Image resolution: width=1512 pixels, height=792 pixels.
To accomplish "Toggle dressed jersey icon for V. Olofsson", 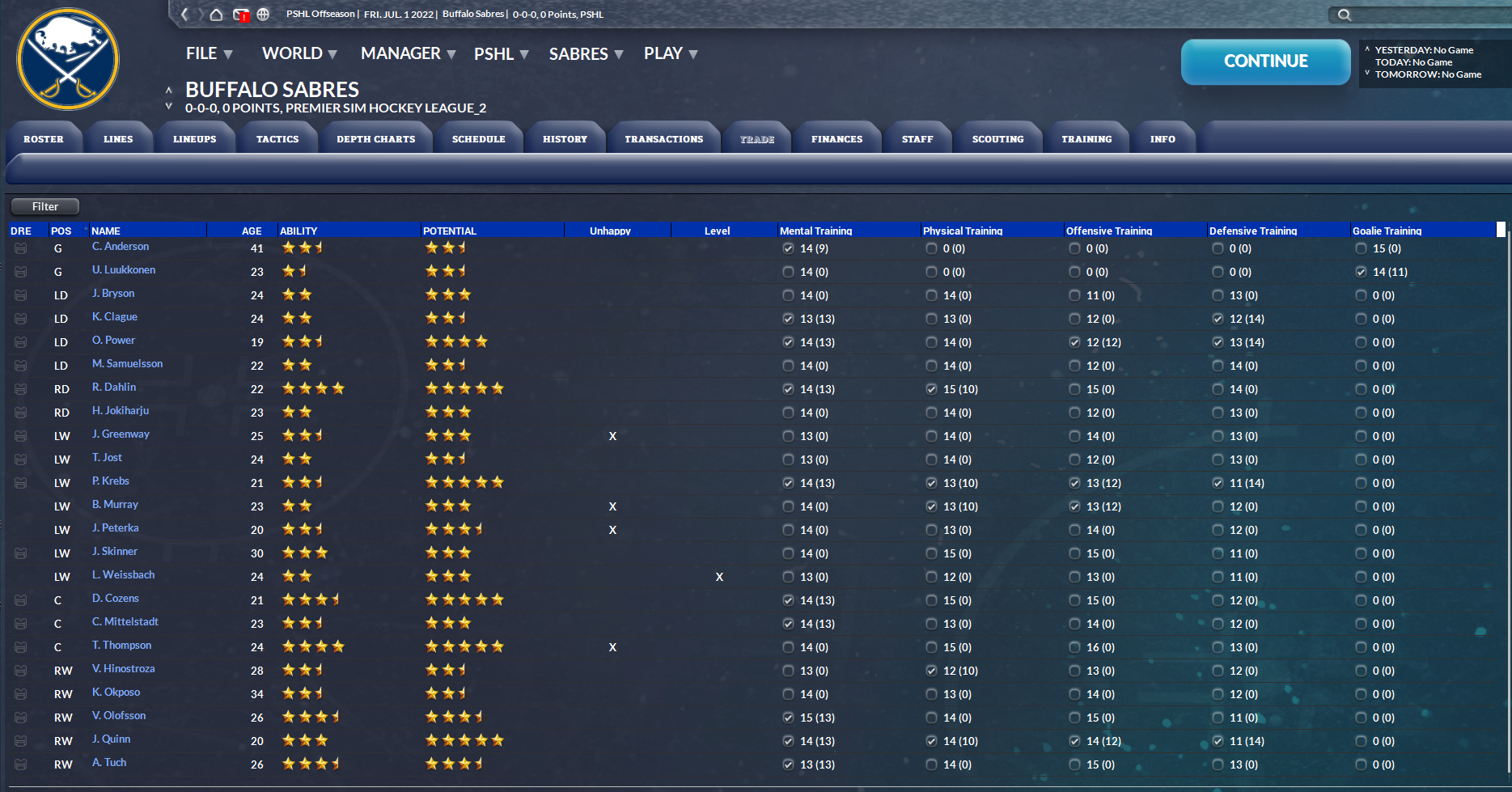I will (x=21, y=718).
